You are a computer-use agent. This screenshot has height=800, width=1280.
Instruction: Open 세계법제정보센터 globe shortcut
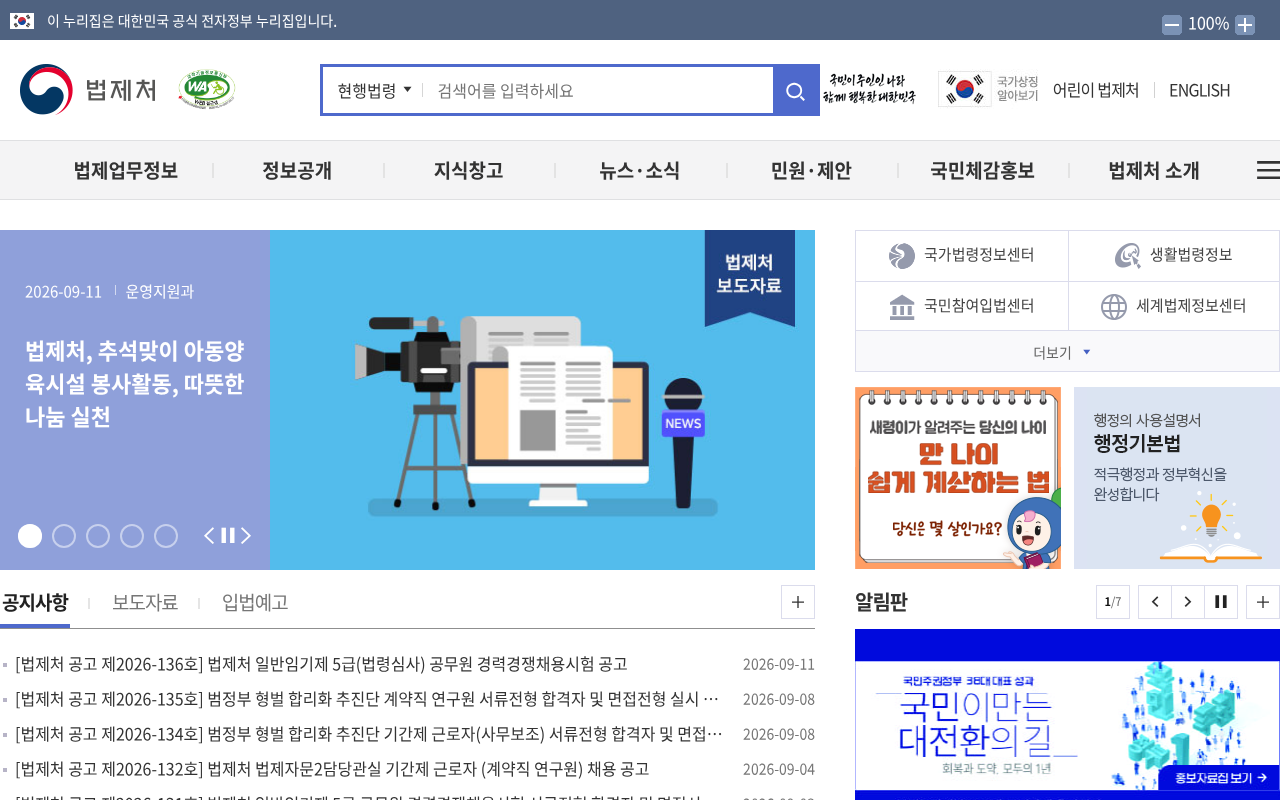point(1174,306)
